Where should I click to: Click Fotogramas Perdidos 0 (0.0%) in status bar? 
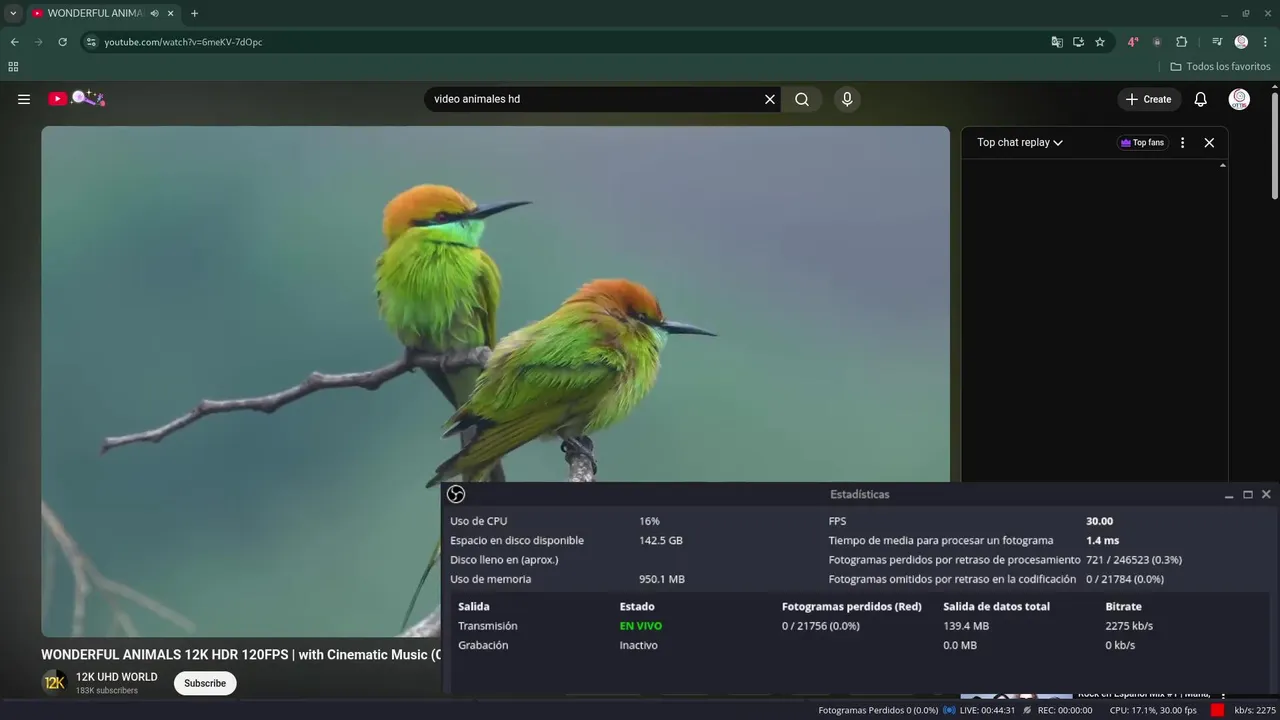878,710
